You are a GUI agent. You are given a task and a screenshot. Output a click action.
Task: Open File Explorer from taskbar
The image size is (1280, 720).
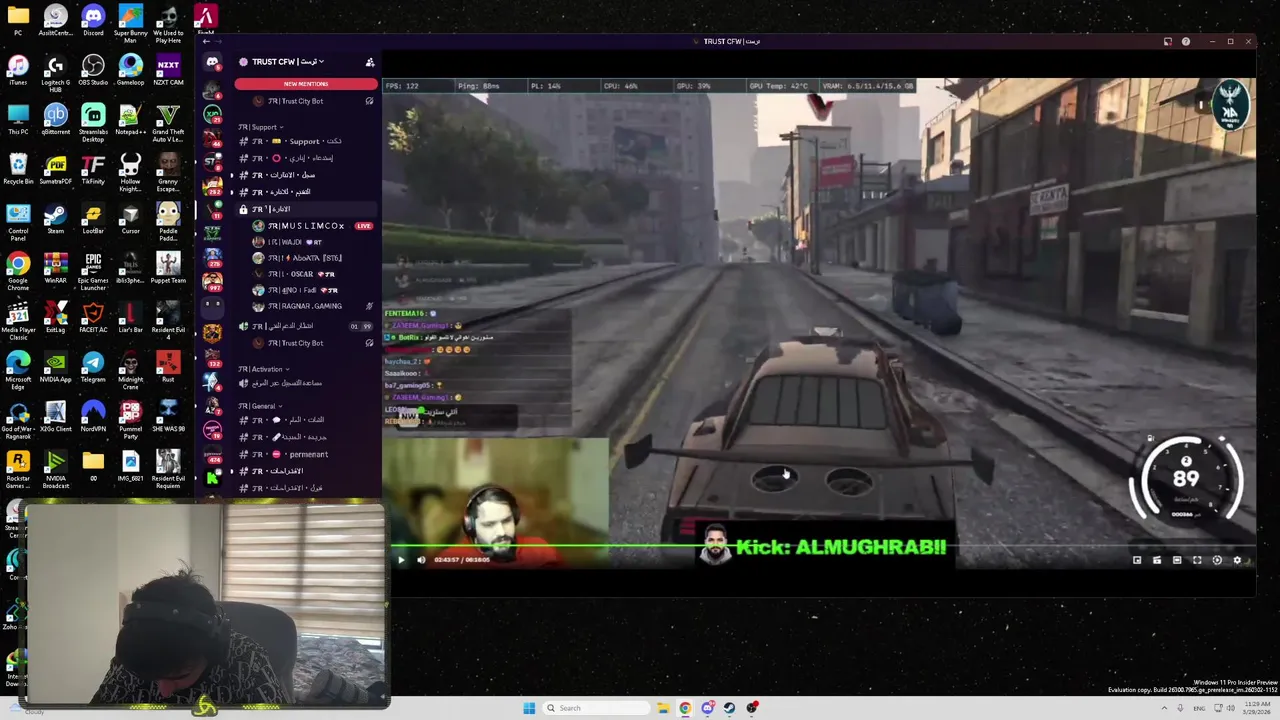pos(662,708)
